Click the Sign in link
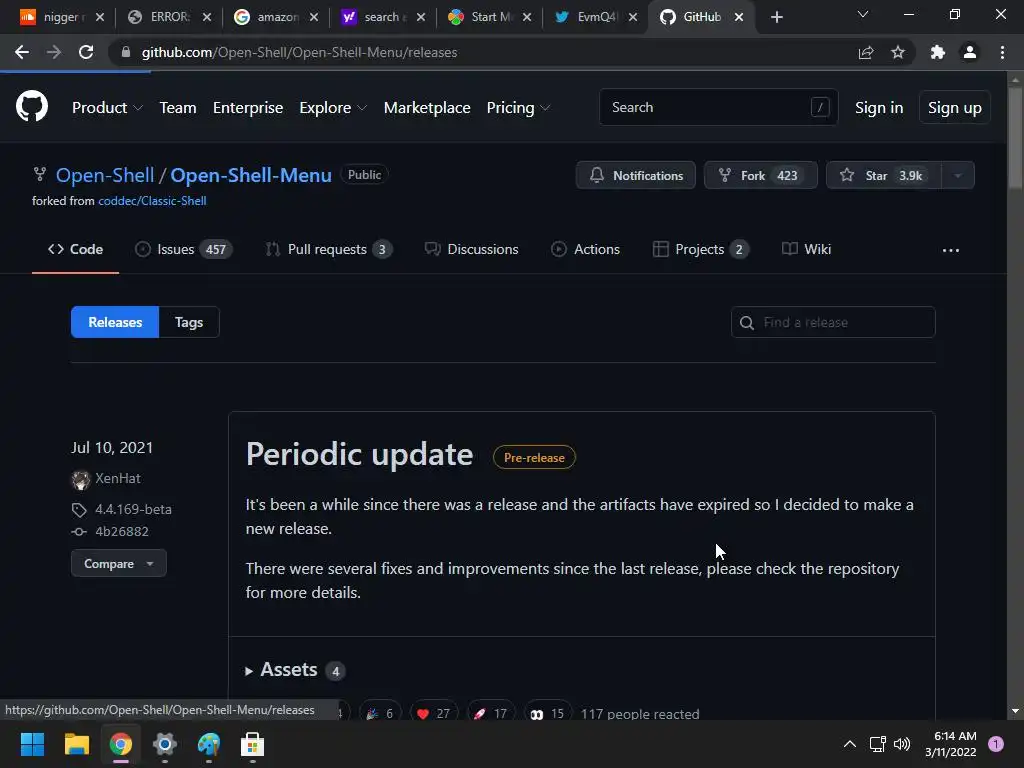The width and height of the screenshot is (1024, 768). [879, 107]
